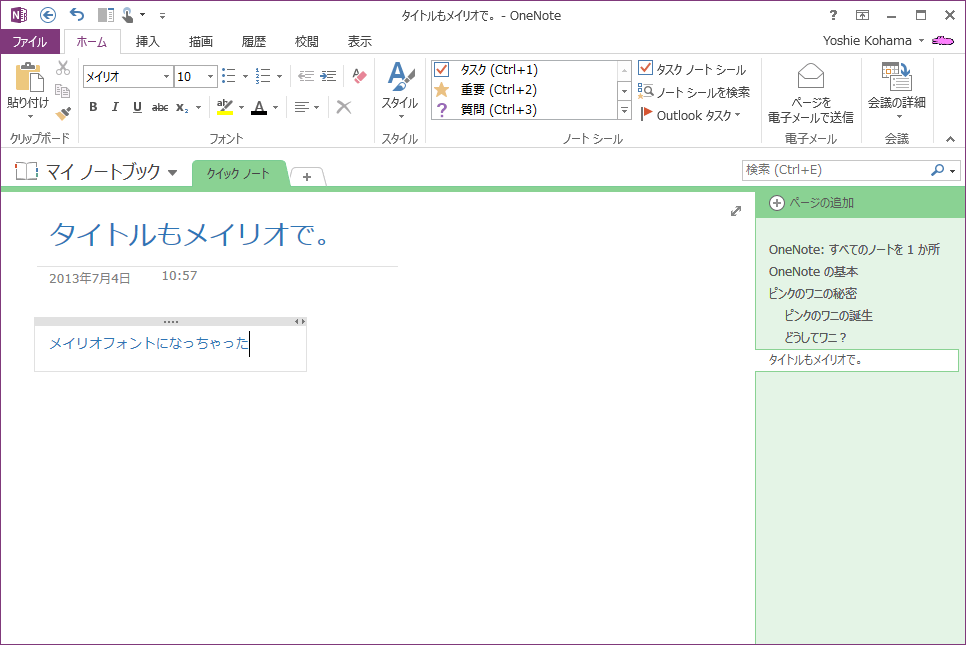
Task: Apply bold formatting
Action: pos(93,107)
